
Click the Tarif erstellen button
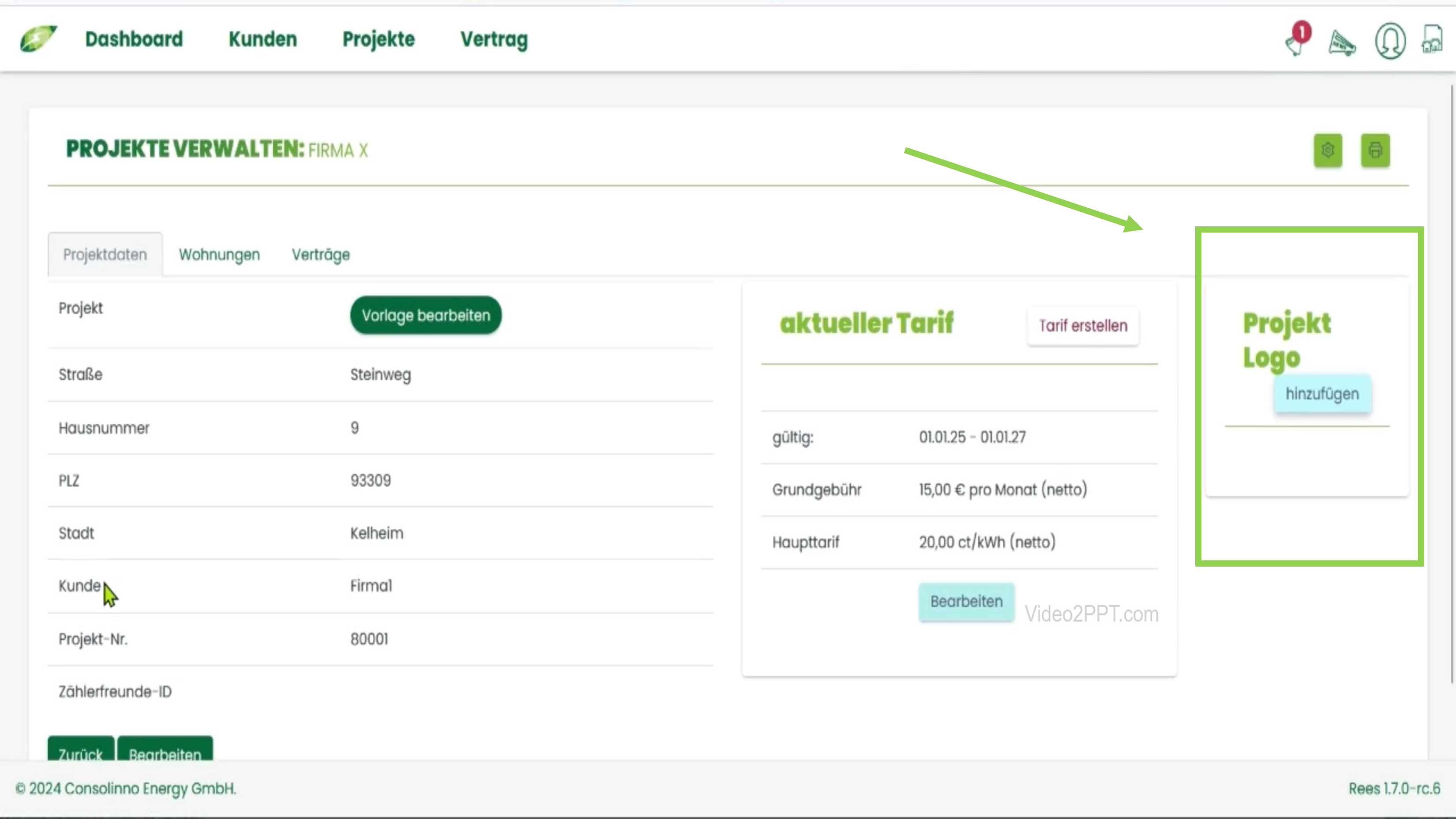[x=1083, y=326]
